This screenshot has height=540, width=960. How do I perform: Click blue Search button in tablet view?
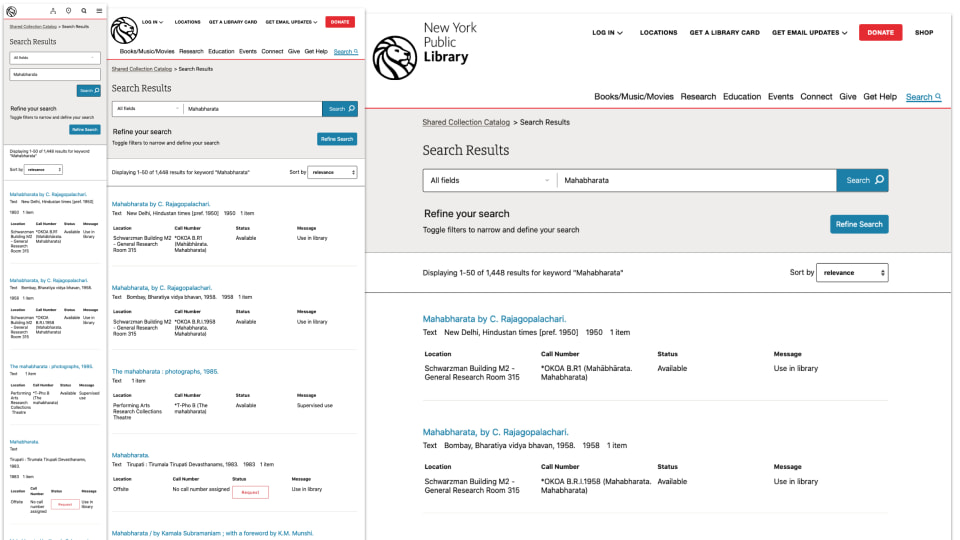click(x=340, y=108)
